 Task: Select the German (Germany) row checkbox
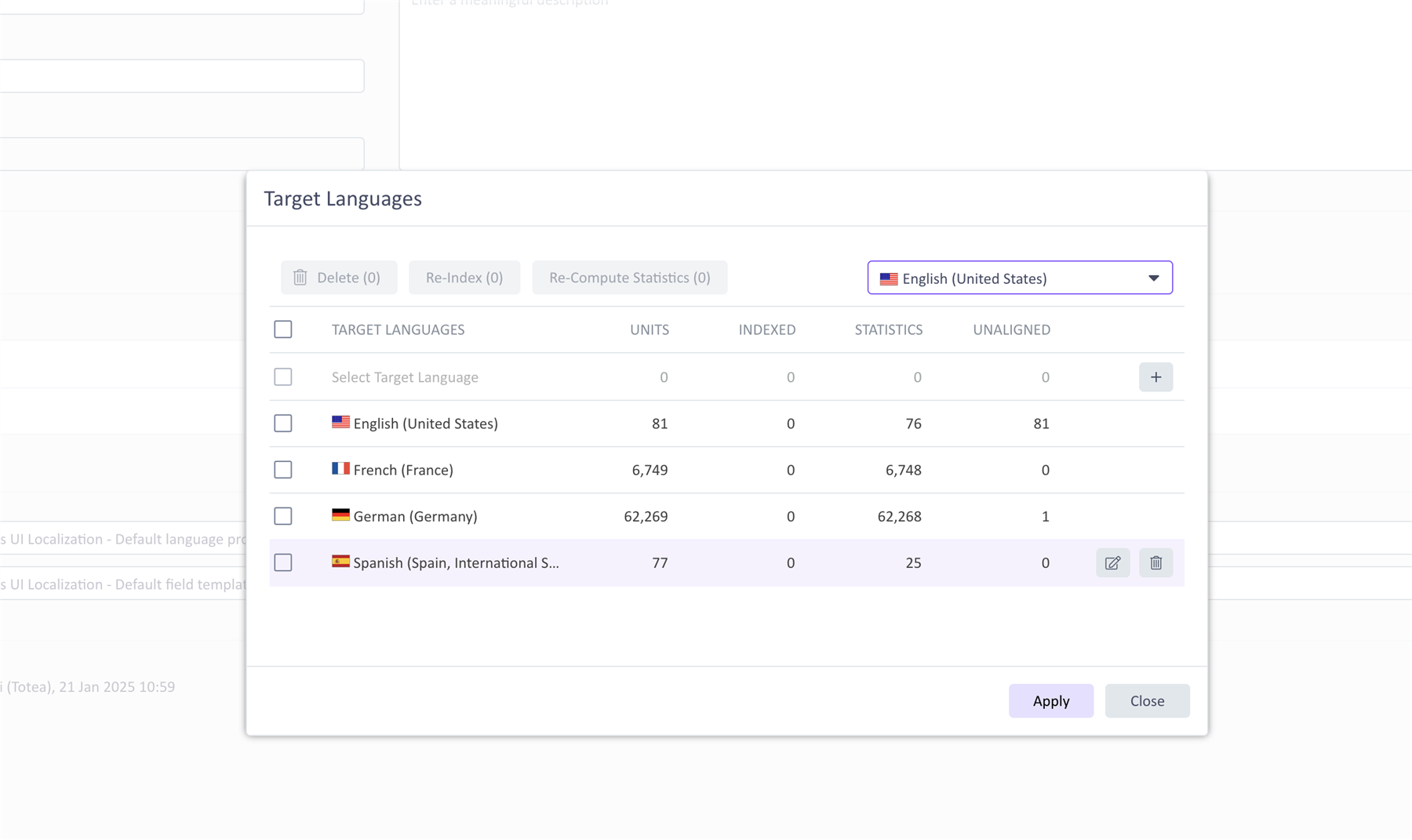pos(283,516)
